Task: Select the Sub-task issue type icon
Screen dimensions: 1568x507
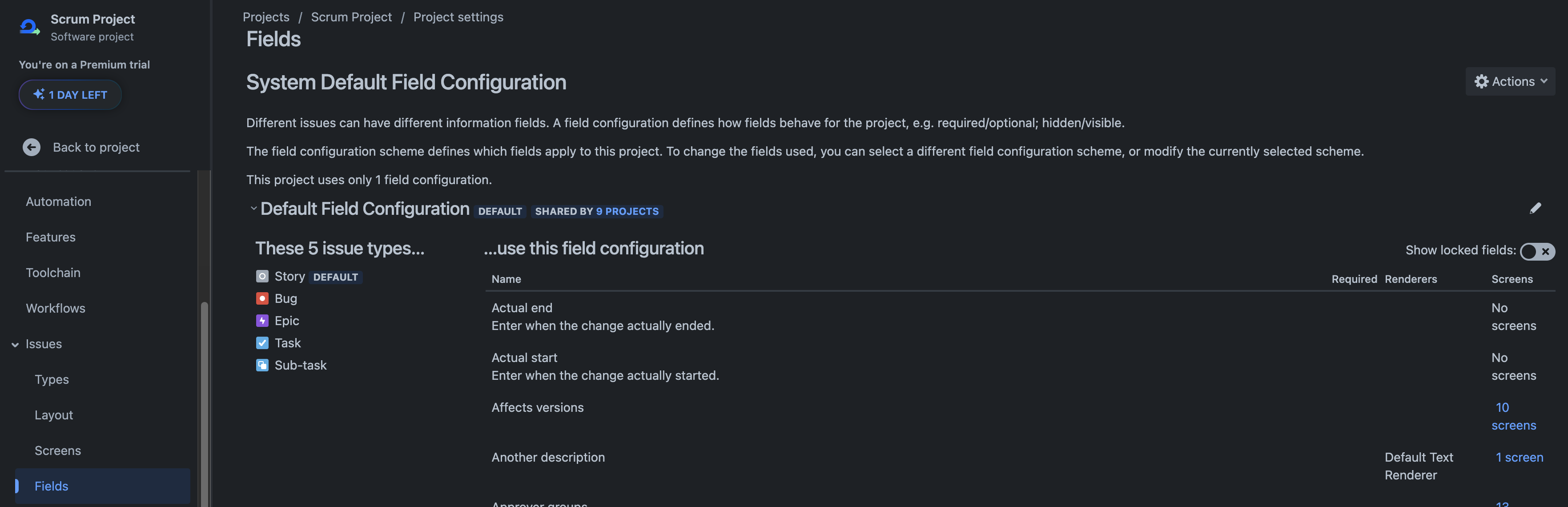Action: (262, 365)
